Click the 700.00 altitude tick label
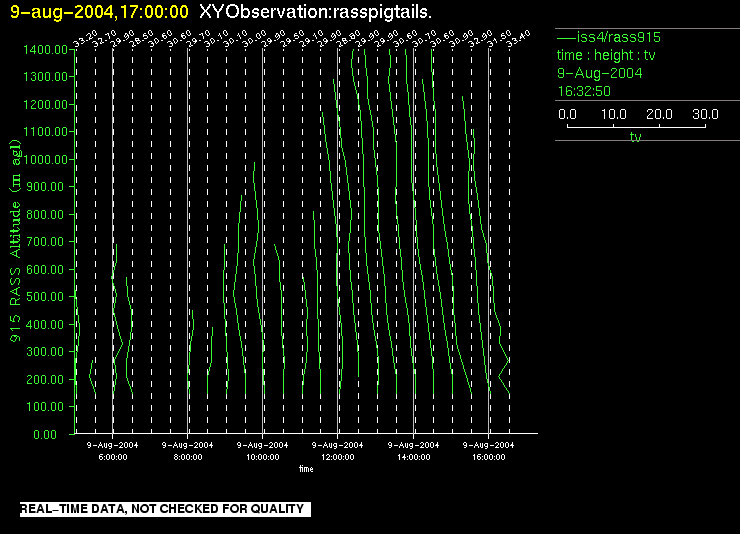 pyautogui.click(x=49, y=242)
